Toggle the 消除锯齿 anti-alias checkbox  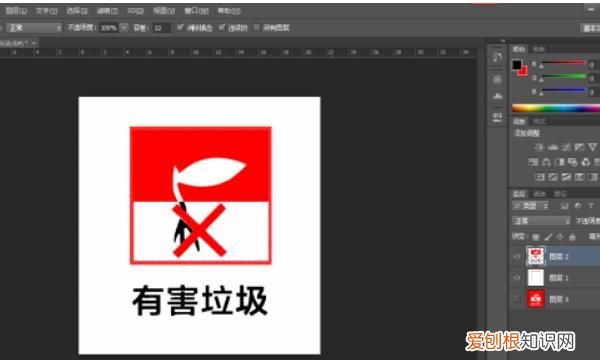click(180, 27)
